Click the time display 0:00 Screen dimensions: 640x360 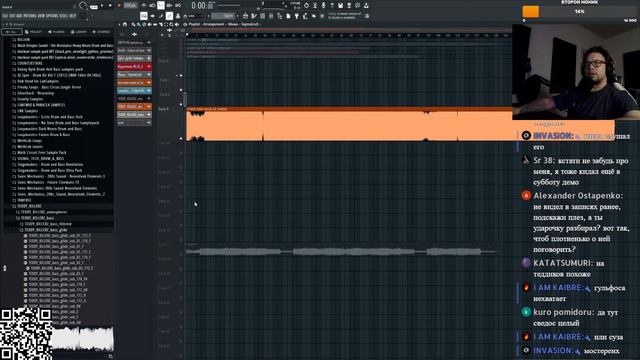pos(203,6)
